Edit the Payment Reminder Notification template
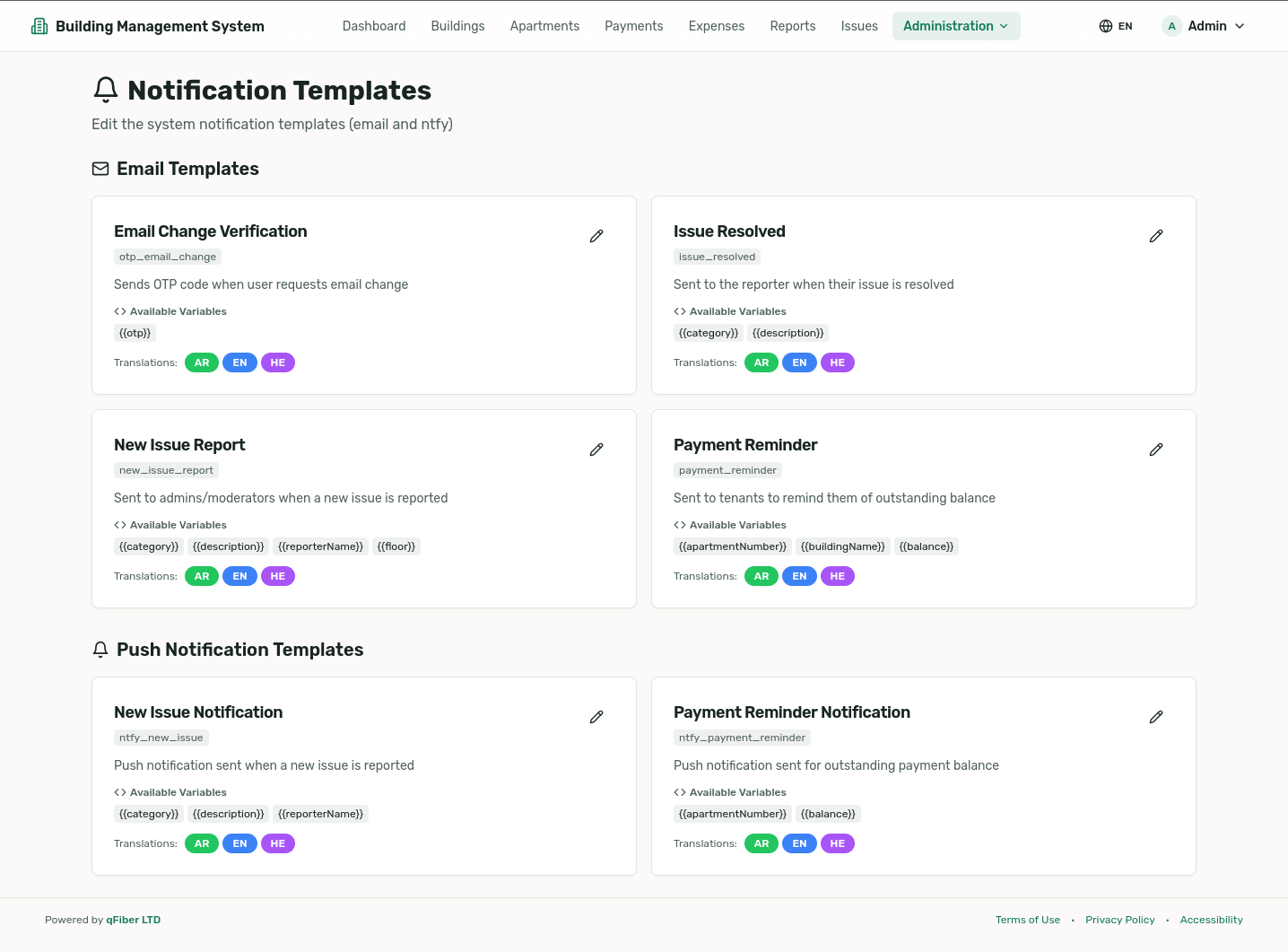The width and height of the screenshot is (1288, 952). pyautogui.click(x=1156, y=717)
